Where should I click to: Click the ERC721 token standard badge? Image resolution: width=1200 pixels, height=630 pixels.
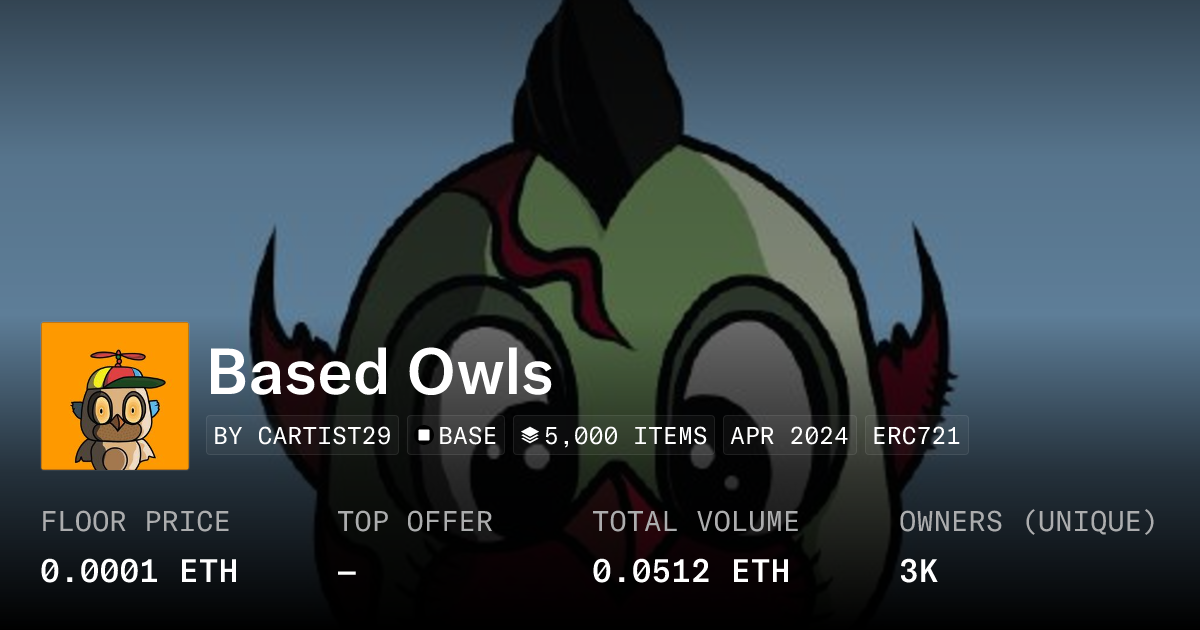916,436
